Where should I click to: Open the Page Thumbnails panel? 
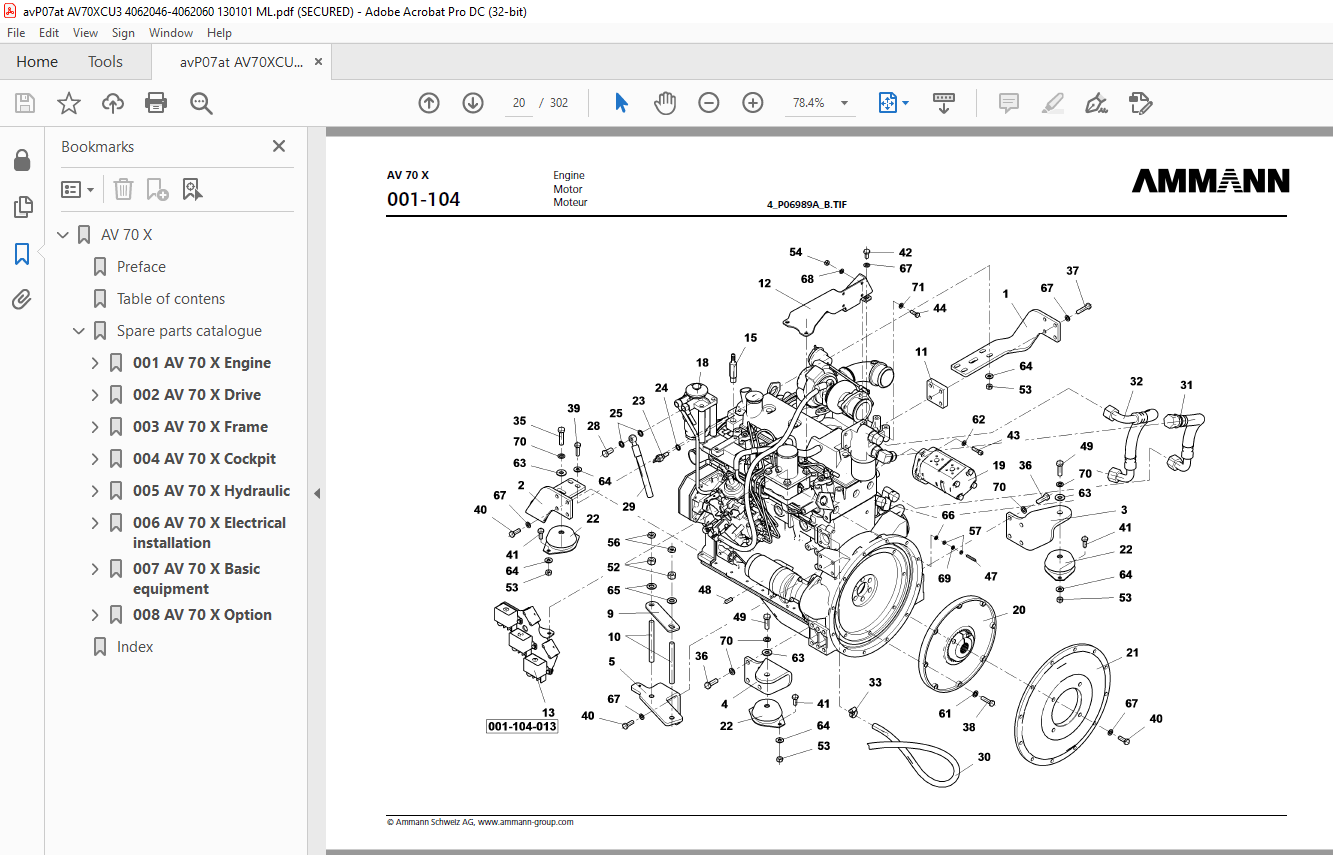tap(22, 208)
